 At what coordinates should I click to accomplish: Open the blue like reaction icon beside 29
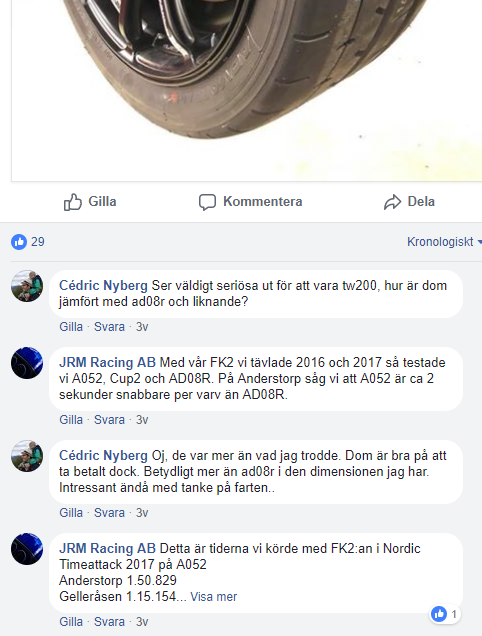[19, 242]
